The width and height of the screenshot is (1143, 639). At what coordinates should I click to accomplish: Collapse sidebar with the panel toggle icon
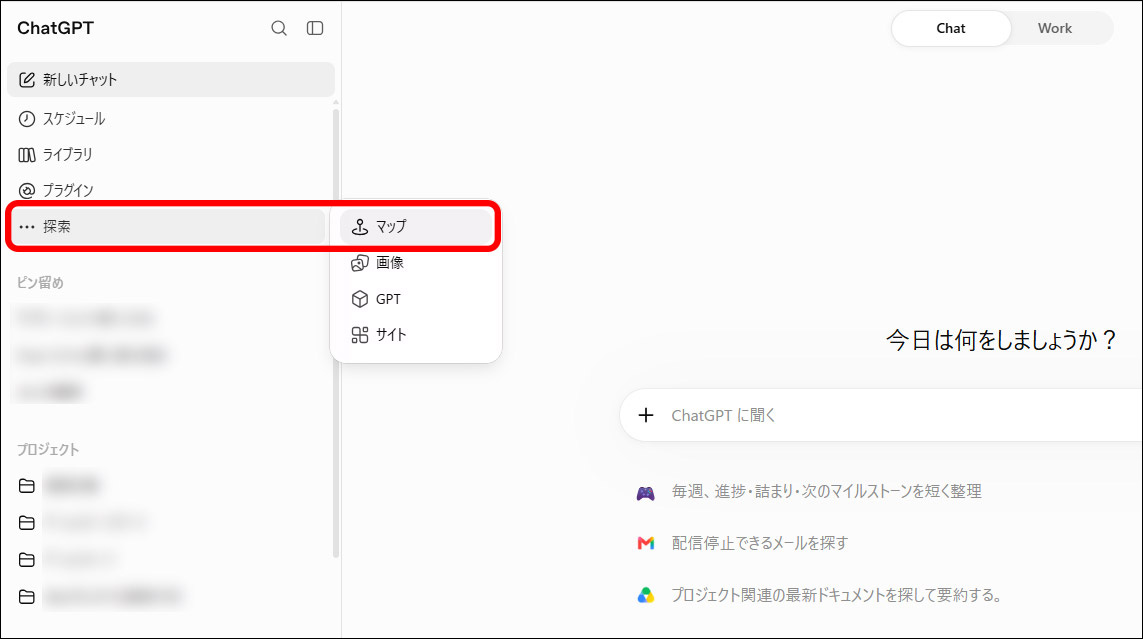pyautogui.click(x=315, y=28)
